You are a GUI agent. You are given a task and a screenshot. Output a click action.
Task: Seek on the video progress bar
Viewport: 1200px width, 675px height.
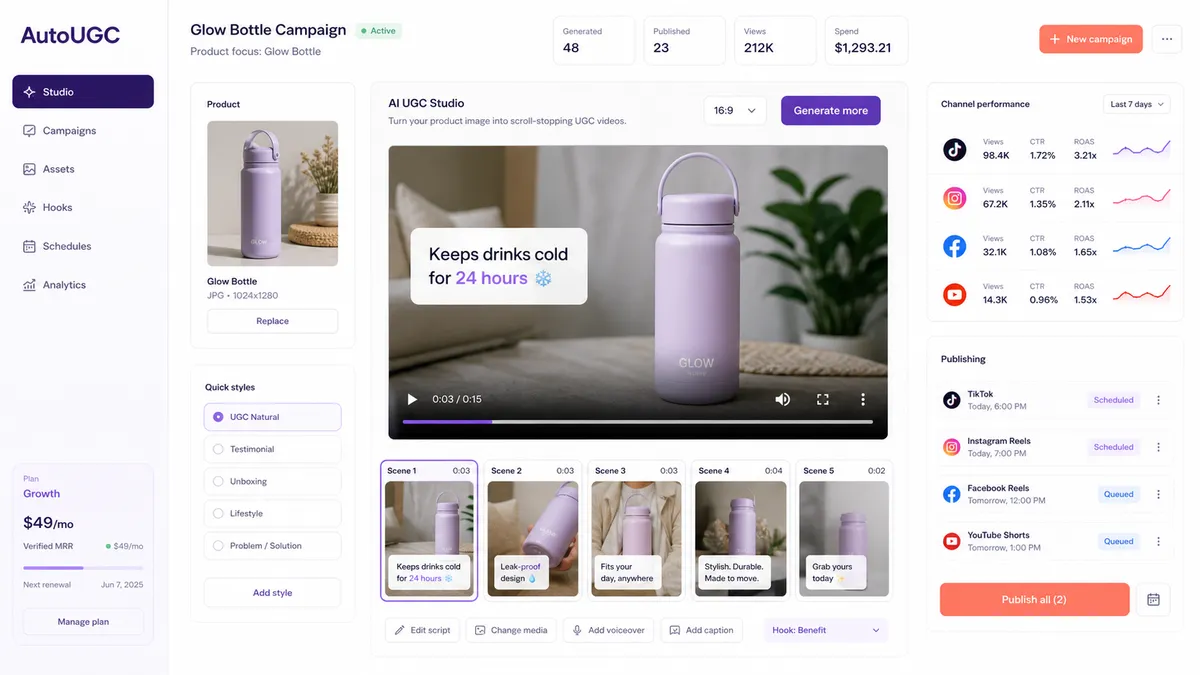pos(638,422)
